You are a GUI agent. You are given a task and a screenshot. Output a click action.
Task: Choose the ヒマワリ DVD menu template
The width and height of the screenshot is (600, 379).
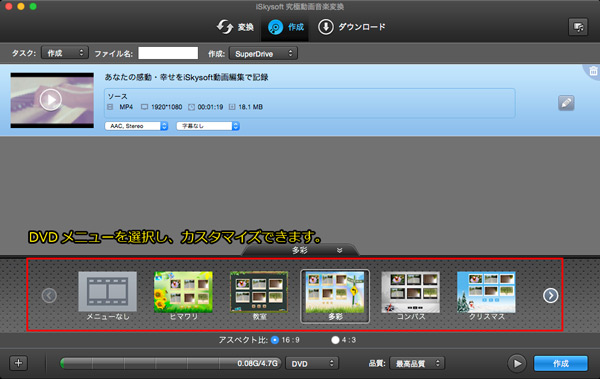183,296
